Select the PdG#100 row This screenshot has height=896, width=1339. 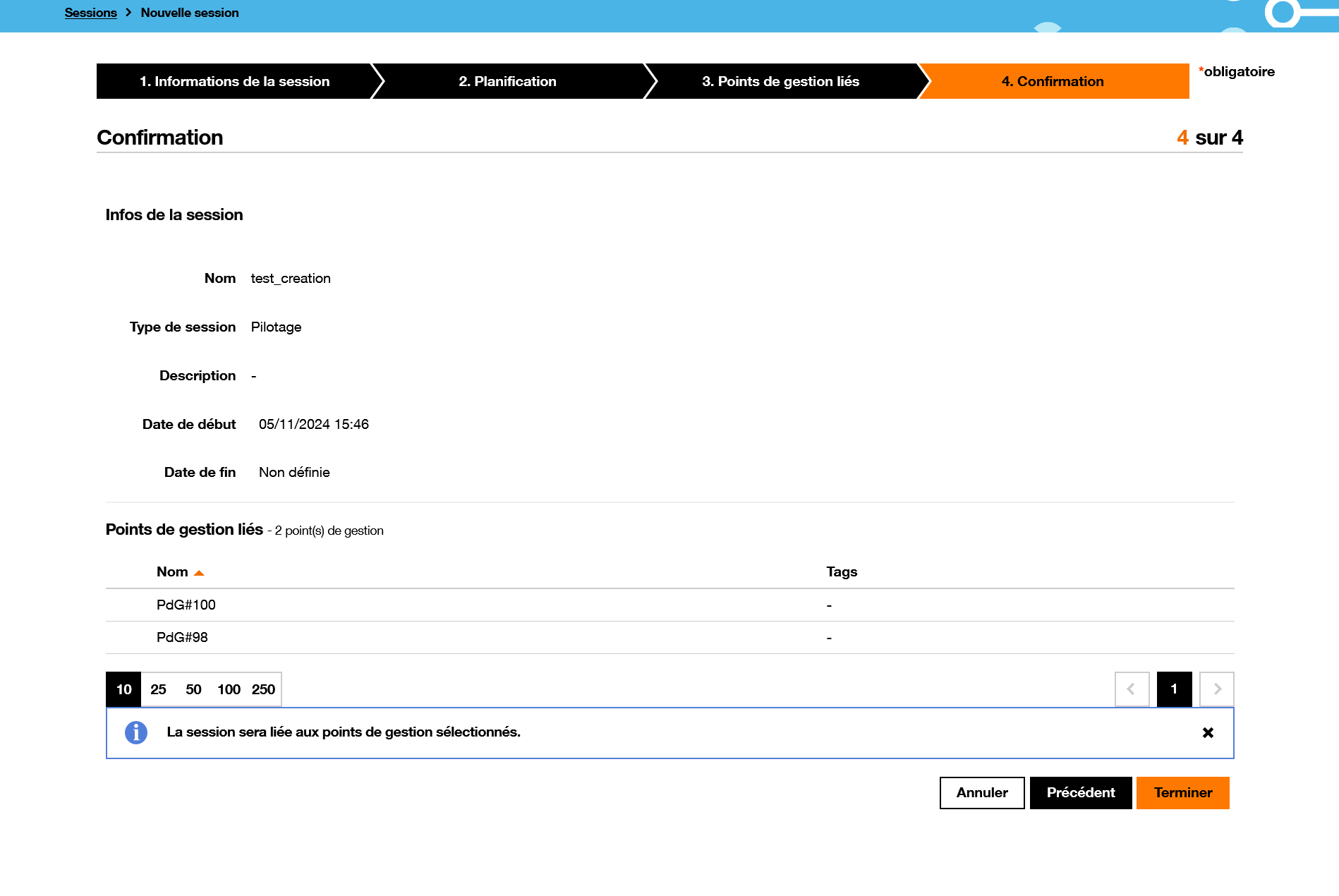point(186,605)
